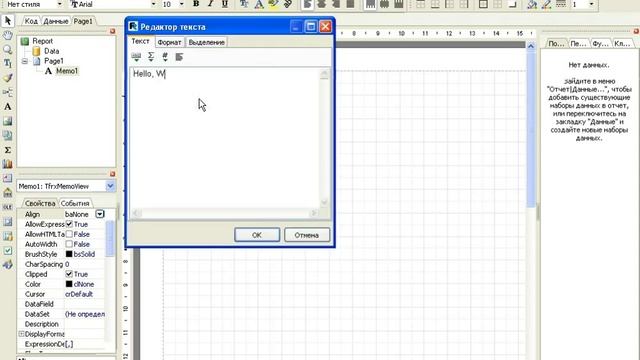Viewport: 640px width, 360px height.
Task: Select the Data node in tree
Action: (x=51, y=51)
